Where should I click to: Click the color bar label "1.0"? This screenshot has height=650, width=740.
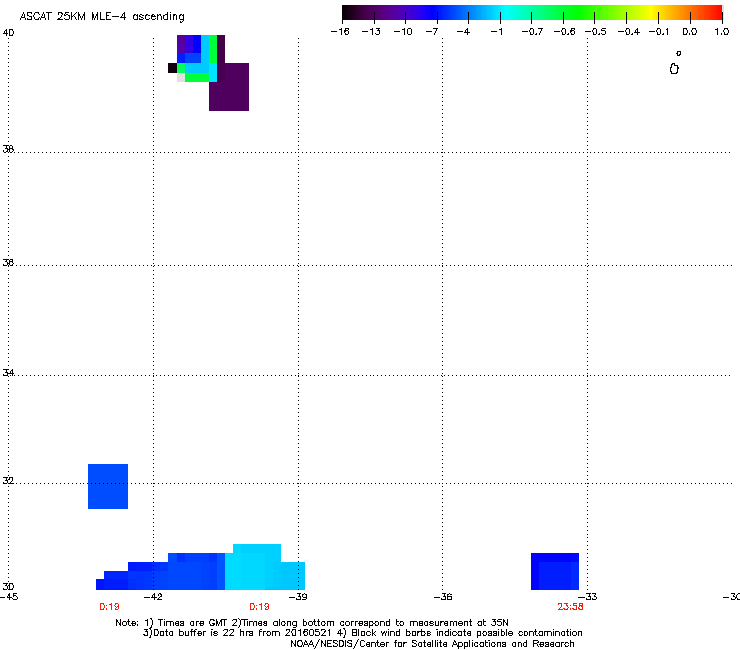click(722, 32)
